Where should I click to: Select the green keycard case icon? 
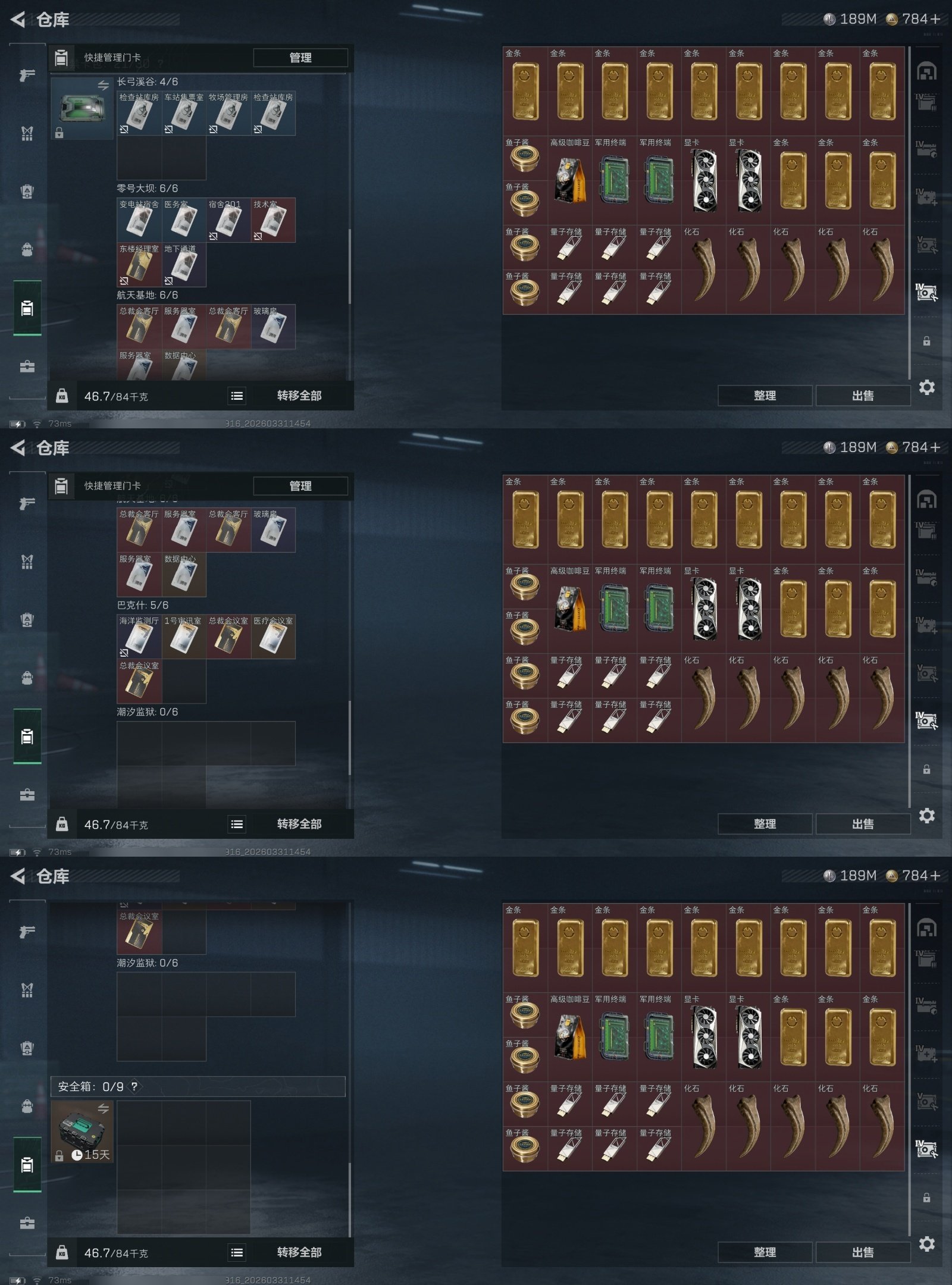coord(82,108)
